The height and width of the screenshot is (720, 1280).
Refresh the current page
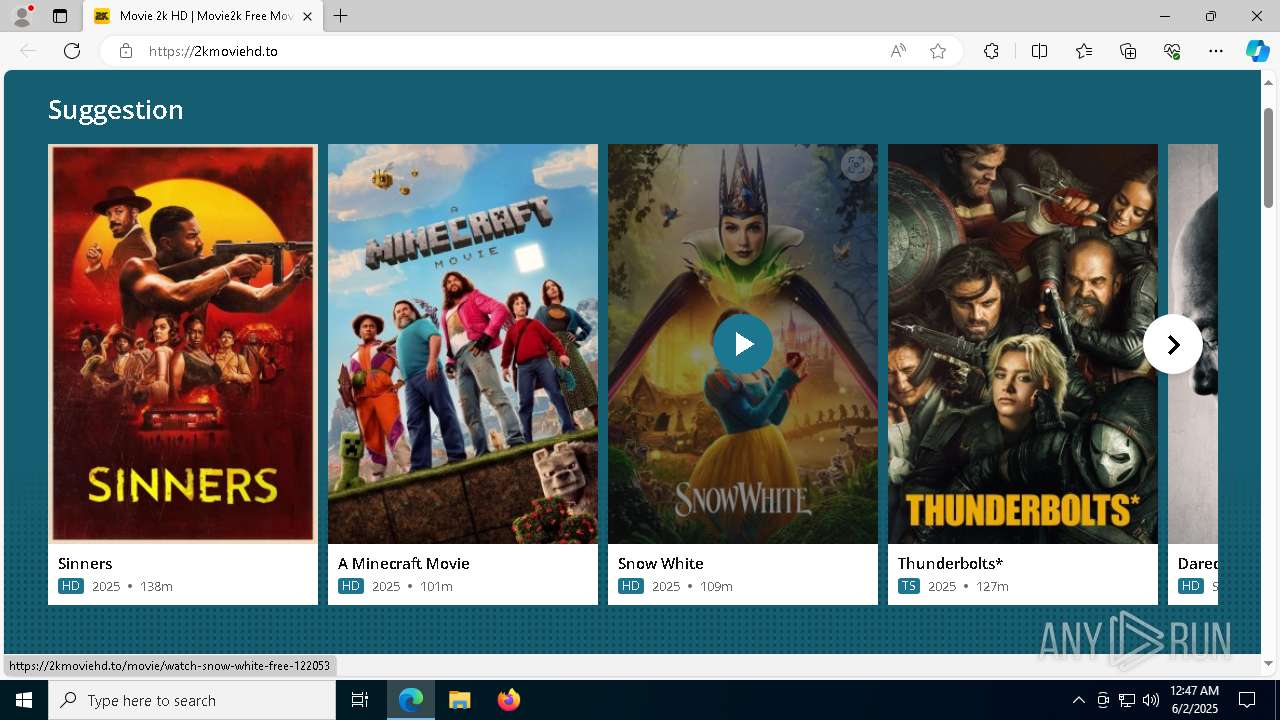pos(72,51)
